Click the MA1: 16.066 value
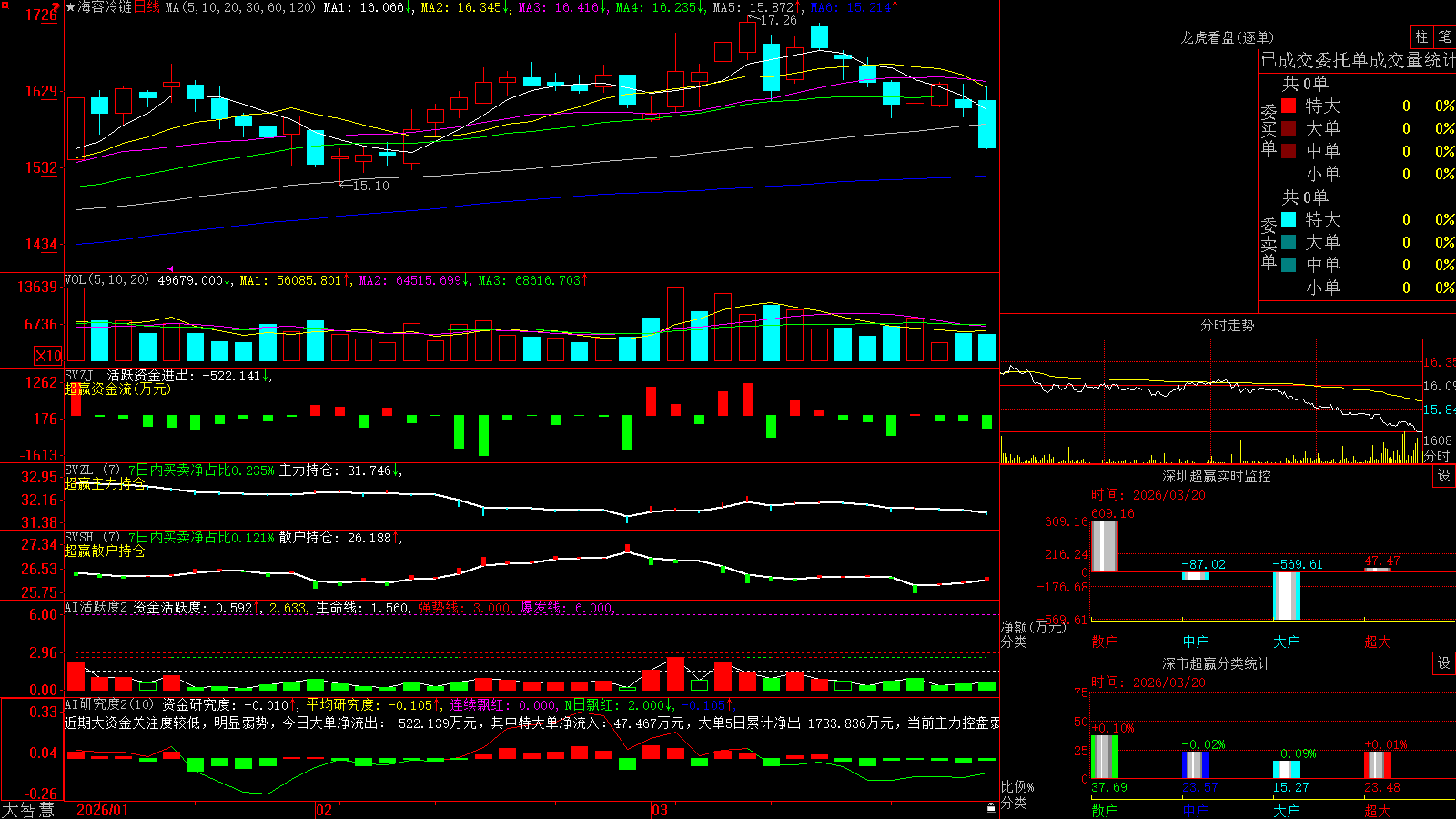 pyautogui.click(x=364, y=7)
